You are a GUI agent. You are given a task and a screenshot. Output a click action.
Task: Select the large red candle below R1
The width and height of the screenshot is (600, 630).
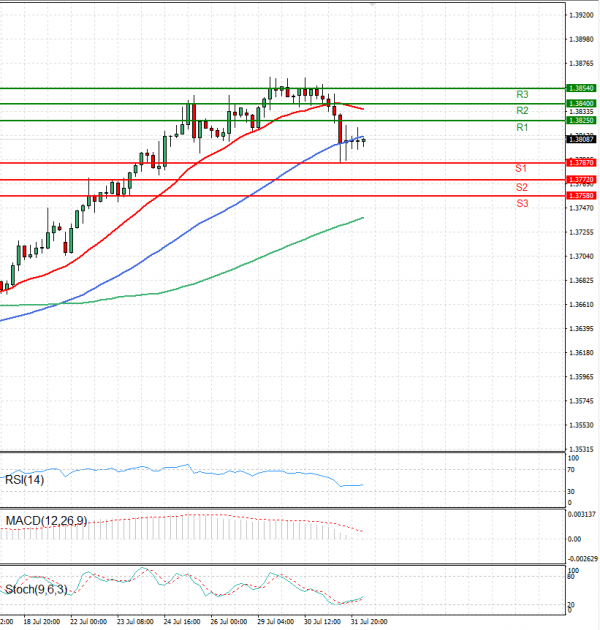[340, 129]
